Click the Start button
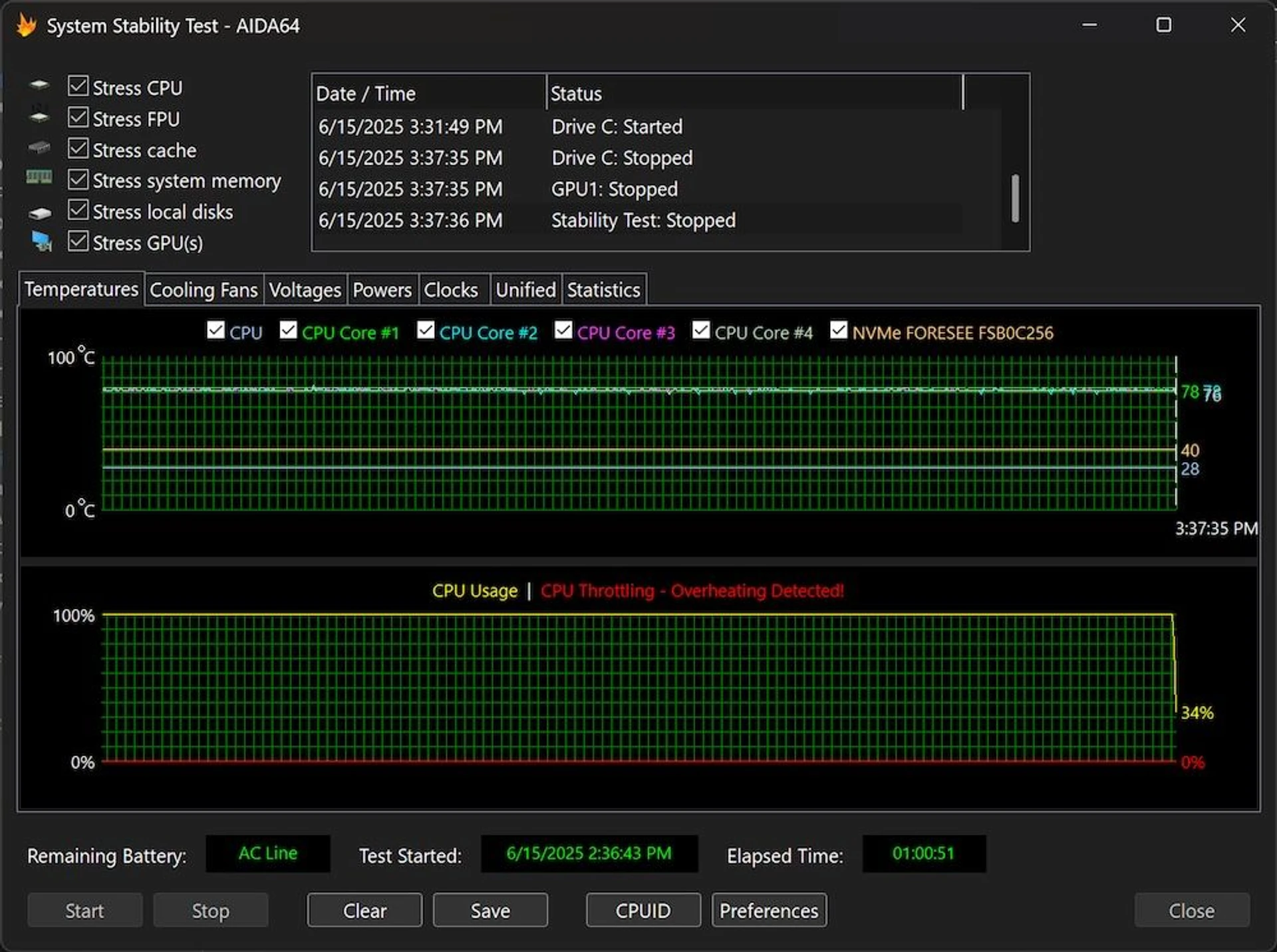 pos(84,910)
